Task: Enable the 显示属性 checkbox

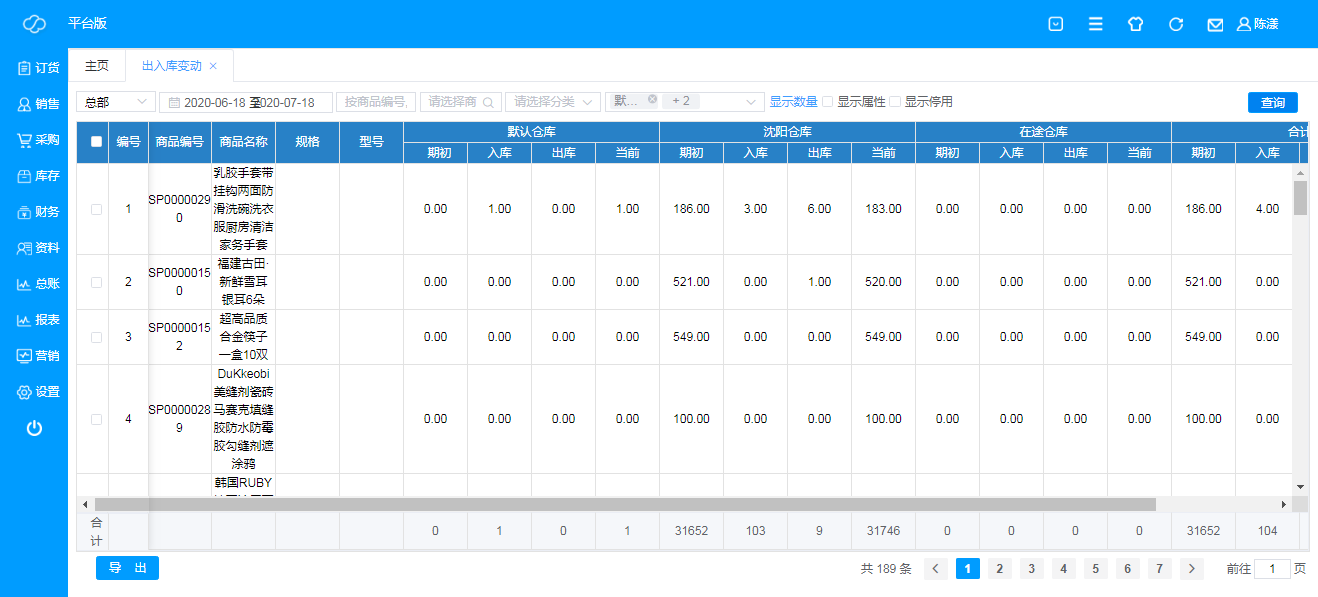Action: tap(828, 102)
